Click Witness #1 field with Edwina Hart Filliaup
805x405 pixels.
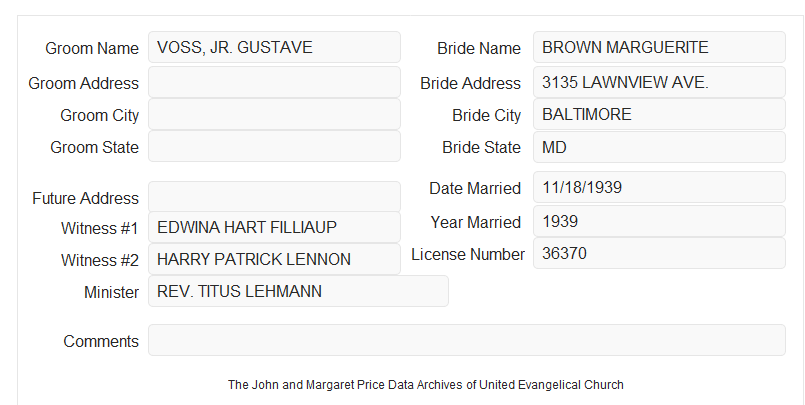pos(274,227)
